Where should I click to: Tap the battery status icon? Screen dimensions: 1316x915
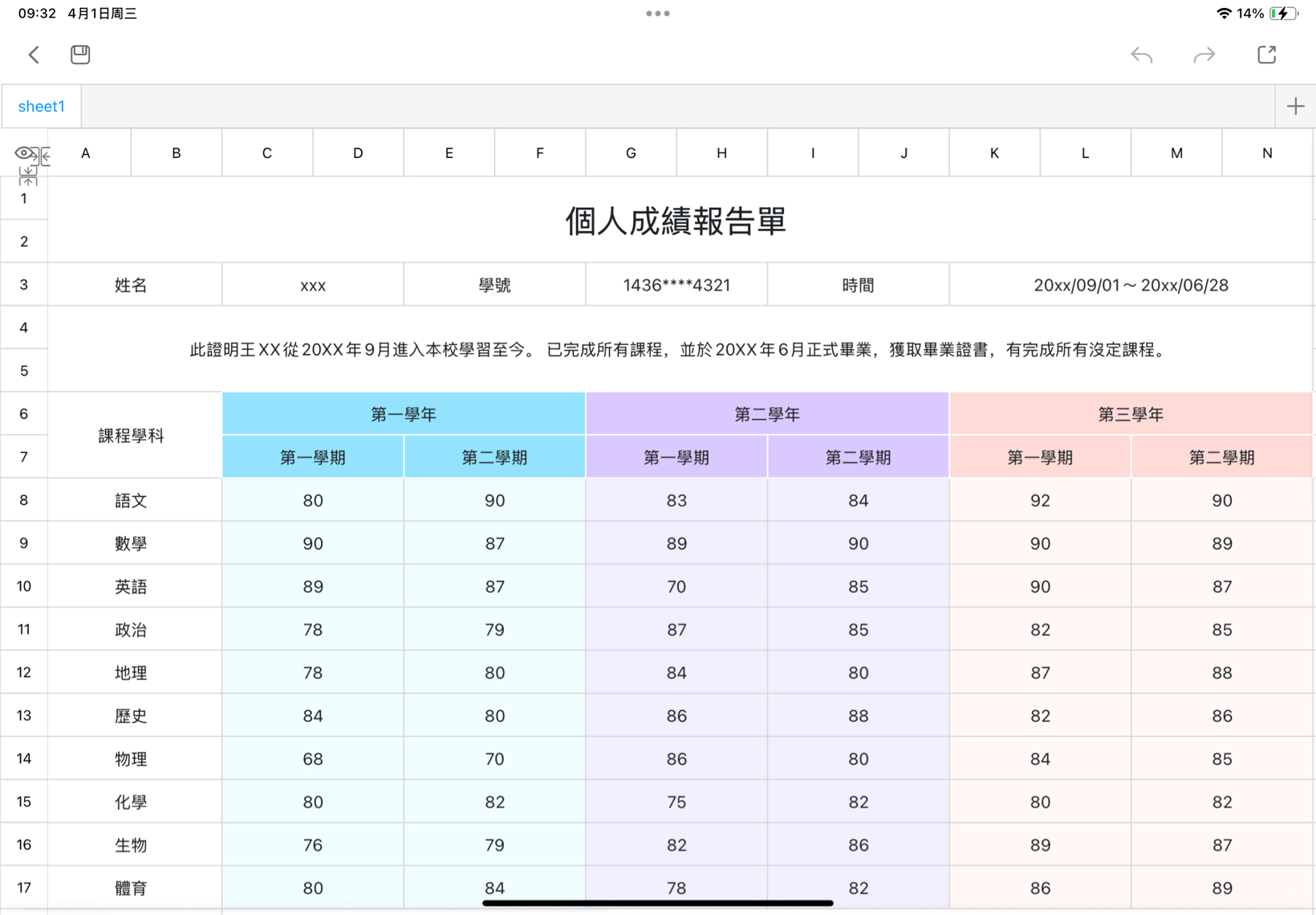(x=1284, y=14)
